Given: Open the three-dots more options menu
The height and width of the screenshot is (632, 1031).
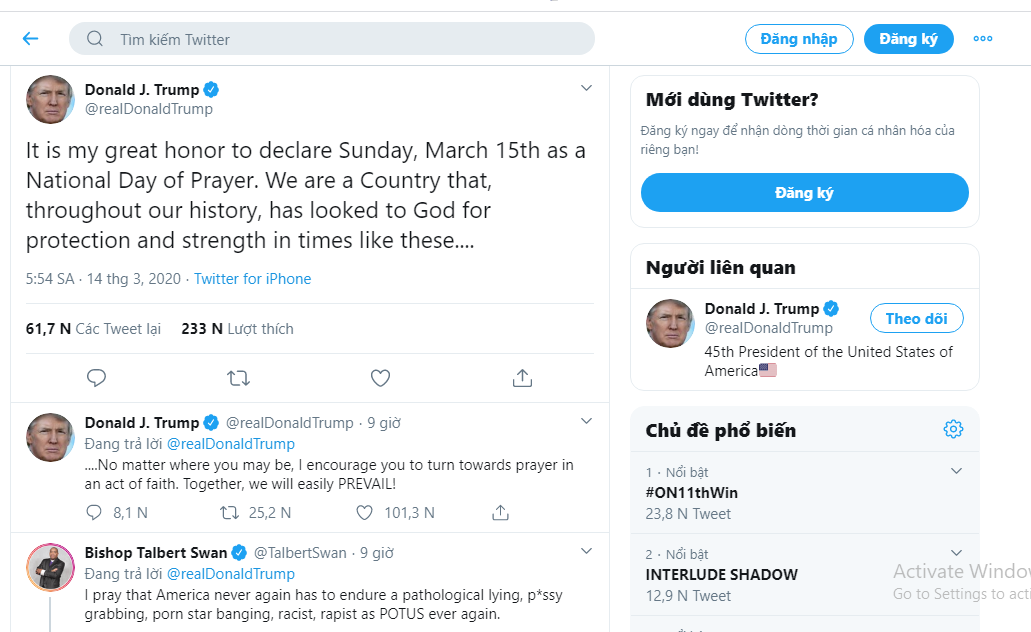Looking at the screenshot, I should 983,39.
